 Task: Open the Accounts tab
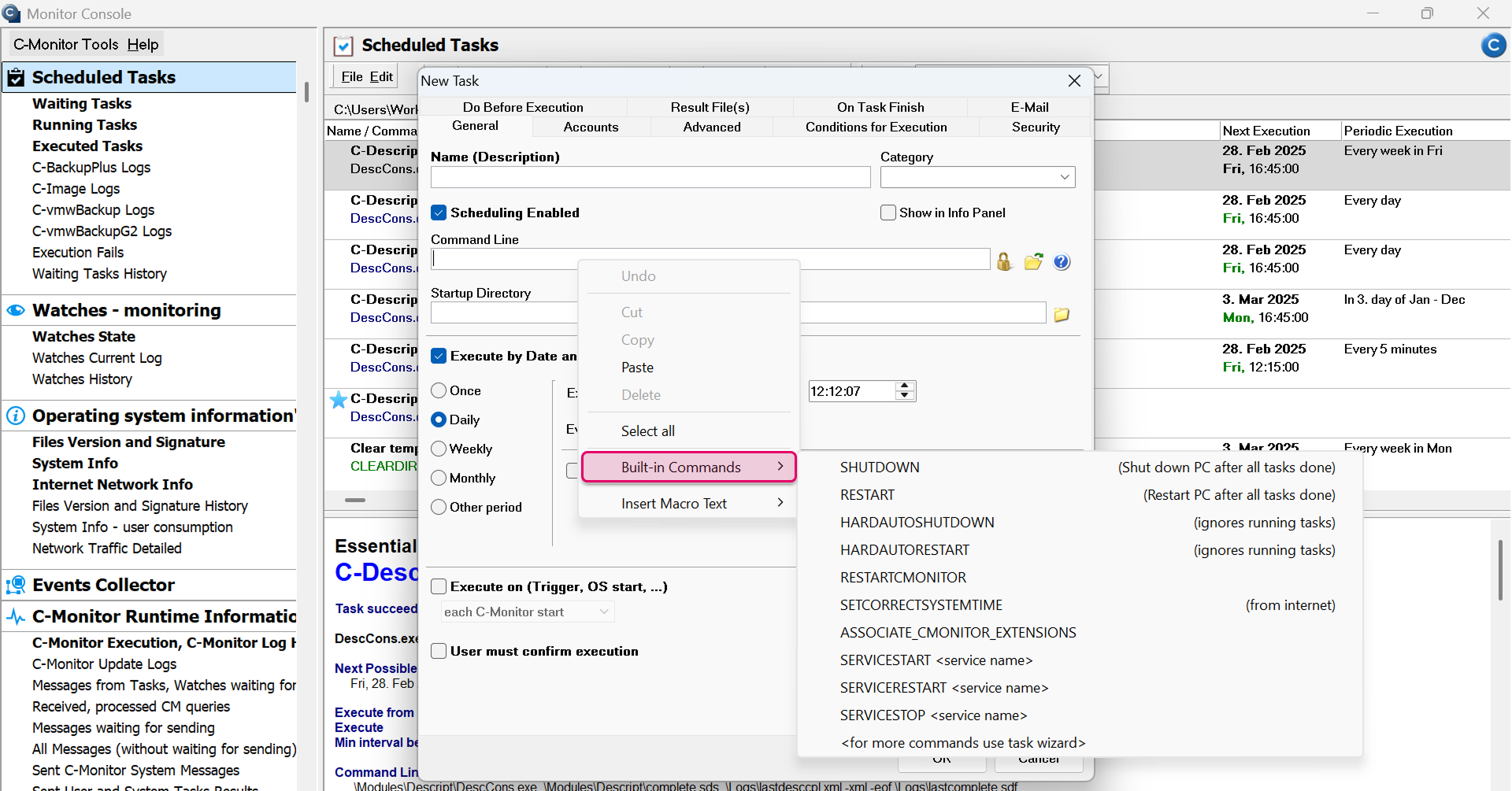coord(591,127)
